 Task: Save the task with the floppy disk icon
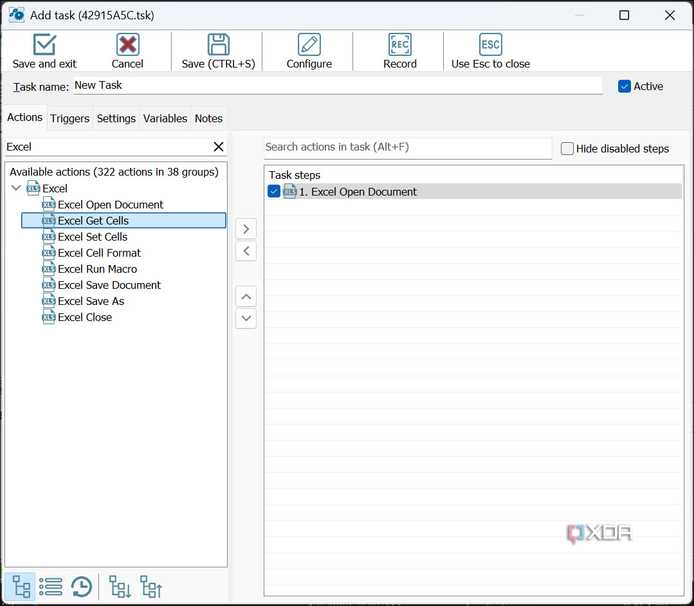coord(219,44)
